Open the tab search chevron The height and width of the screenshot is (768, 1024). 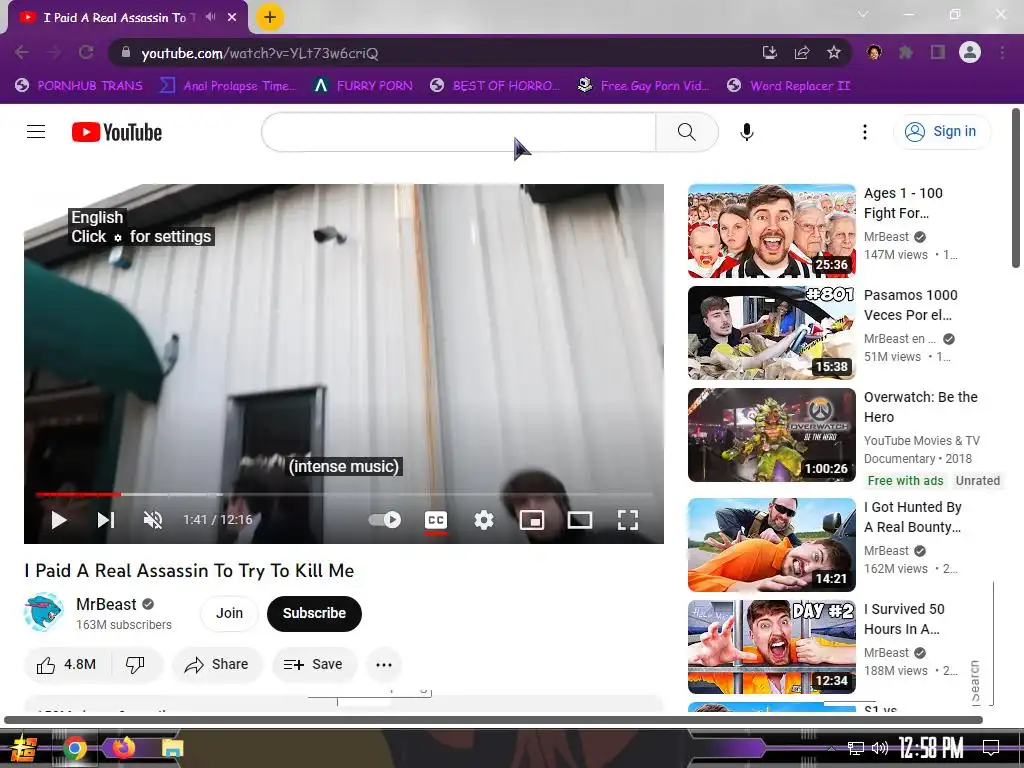[x=863, y=14]
